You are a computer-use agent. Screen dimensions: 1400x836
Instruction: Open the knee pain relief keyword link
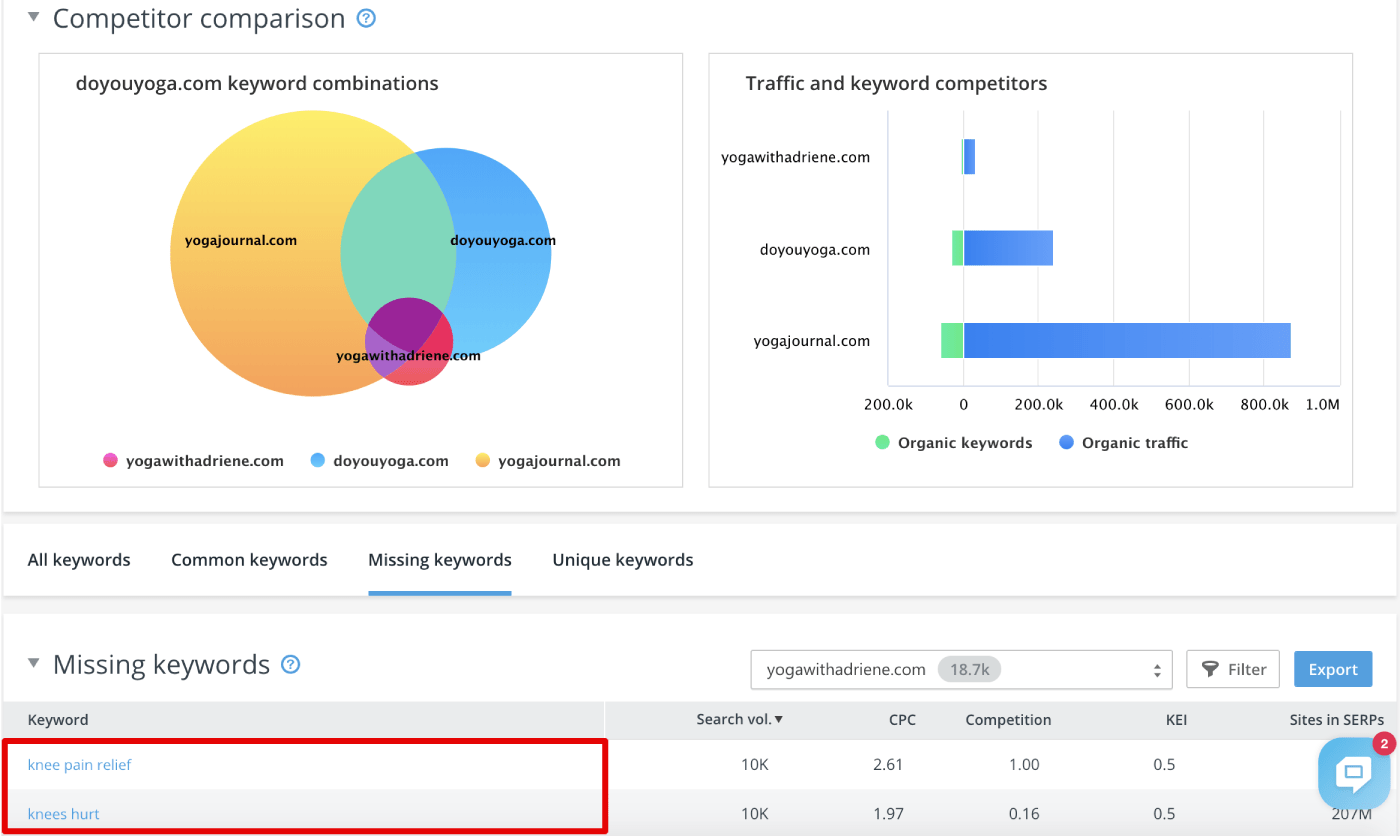tap(79, 765)
